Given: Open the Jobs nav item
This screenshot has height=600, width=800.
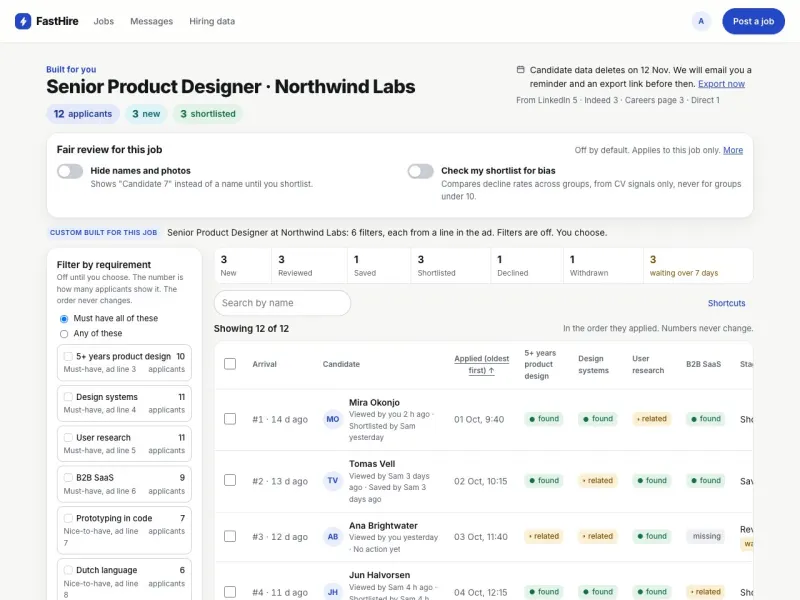Looking at the screenshot, I should click(104, 21).
